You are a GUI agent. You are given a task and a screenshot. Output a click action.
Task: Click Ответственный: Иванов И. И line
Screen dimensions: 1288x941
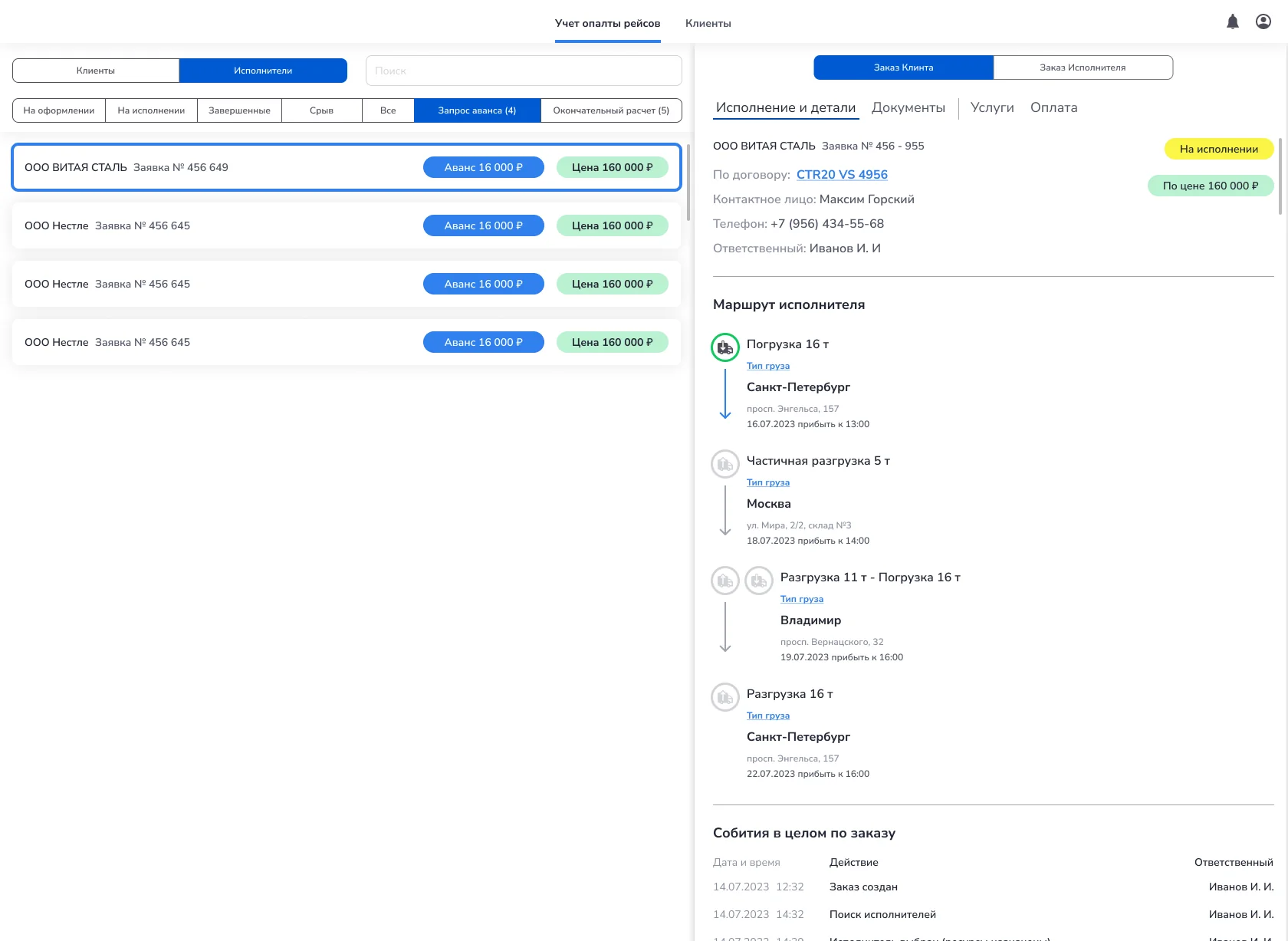(x=797, y=248)
